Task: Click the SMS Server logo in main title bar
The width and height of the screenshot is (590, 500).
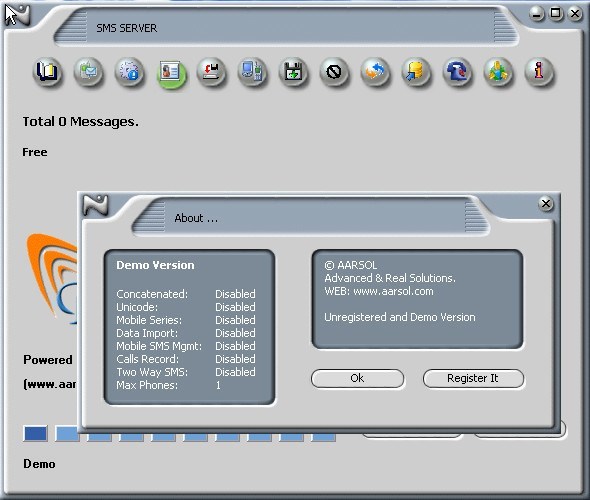Action: click(x=17, y=14)
